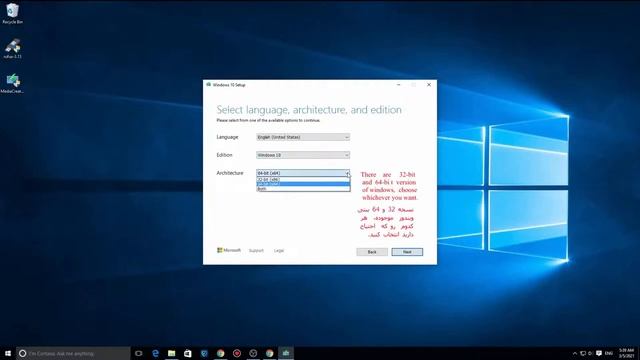640x360 pixels.
Task: Open the Edition dropdown
Action: click(303, 155)
